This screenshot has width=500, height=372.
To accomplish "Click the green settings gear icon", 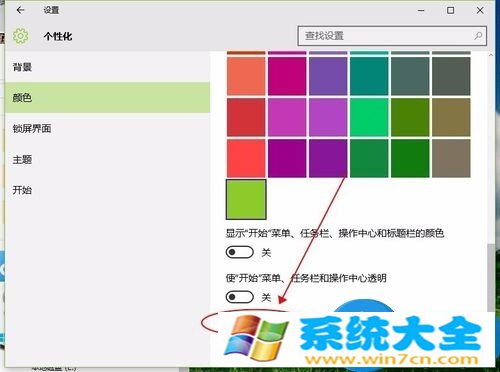I will (21, 36).
